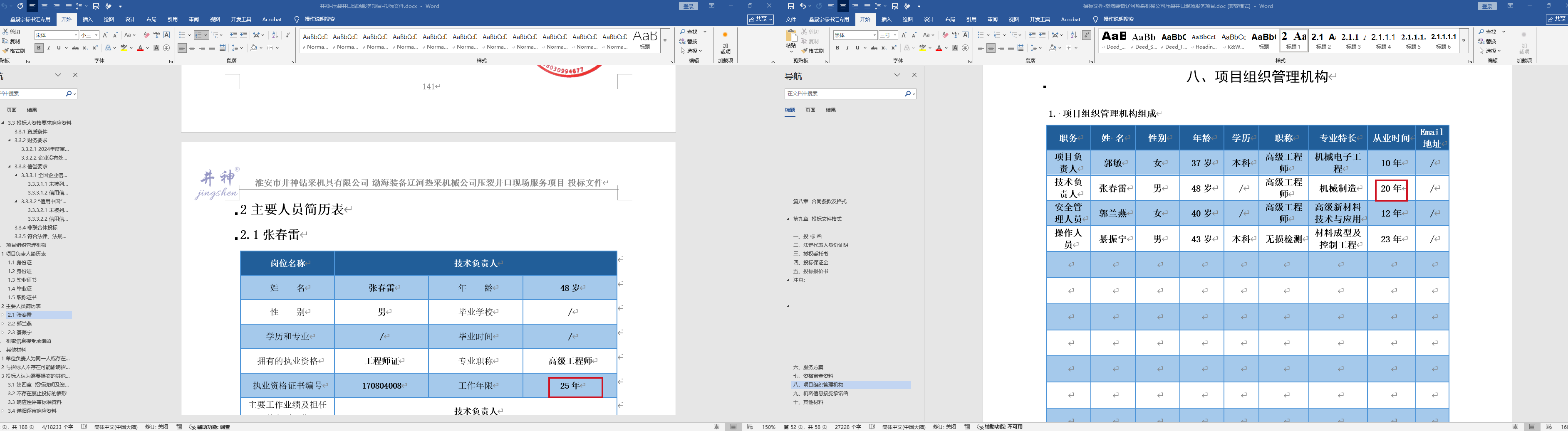Open font size dropdown in left window

pyautogui.click(x=96, y=35)
